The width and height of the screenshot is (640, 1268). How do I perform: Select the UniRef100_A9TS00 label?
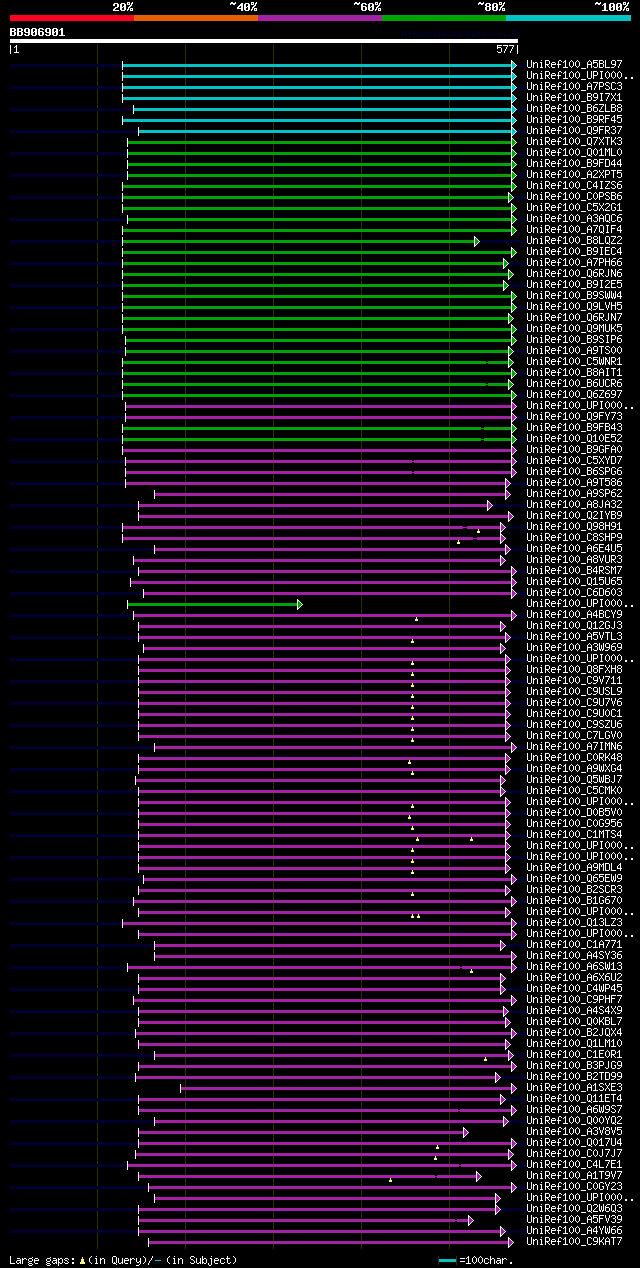tap(574, 351)
